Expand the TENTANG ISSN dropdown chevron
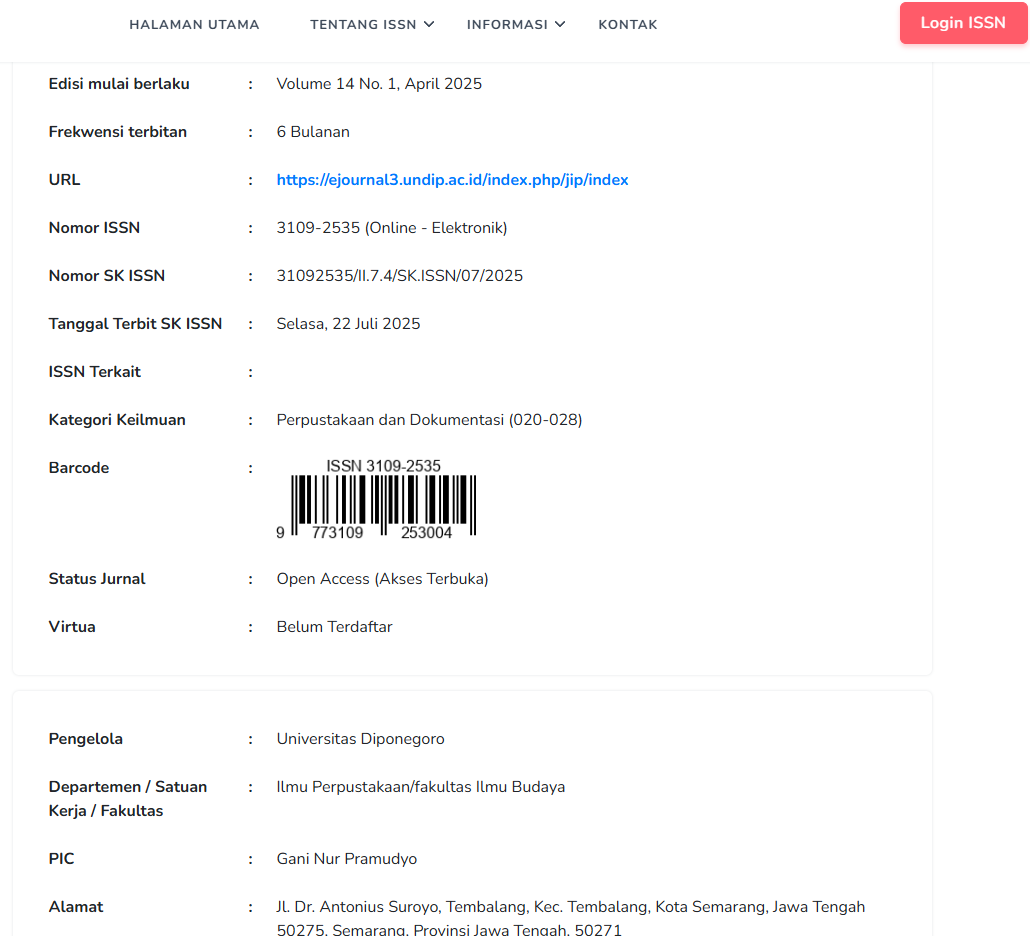This screenshot has width=1030, height=936. 429,24
